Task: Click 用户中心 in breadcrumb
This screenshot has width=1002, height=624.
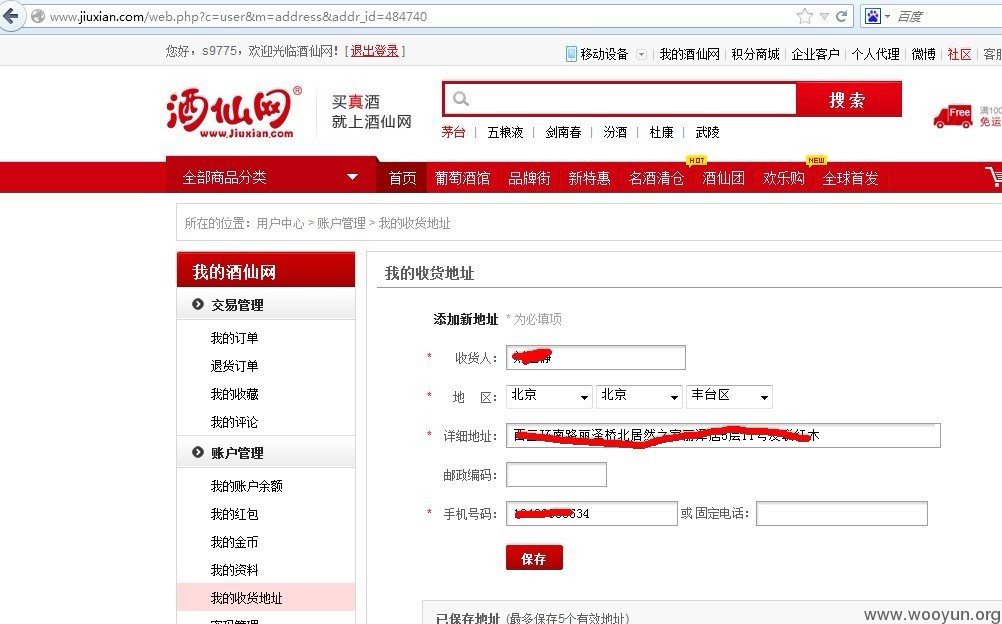Action: (x=281, y=223)
